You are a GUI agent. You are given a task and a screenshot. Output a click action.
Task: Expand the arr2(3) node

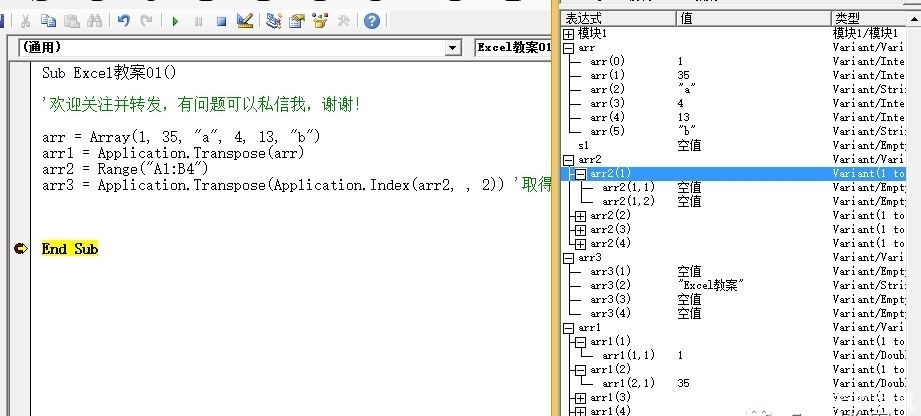tap(580, 230)
